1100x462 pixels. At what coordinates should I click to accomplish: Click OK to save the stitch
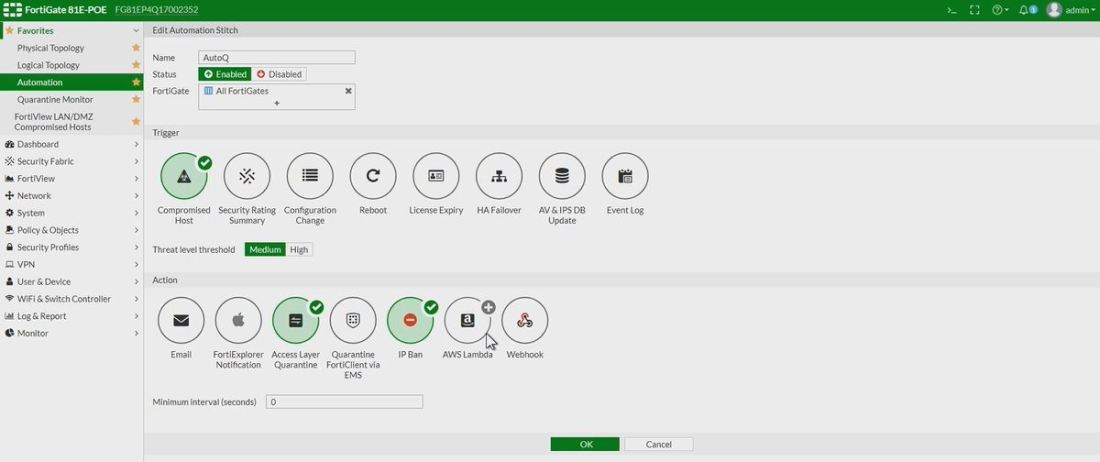585,444
